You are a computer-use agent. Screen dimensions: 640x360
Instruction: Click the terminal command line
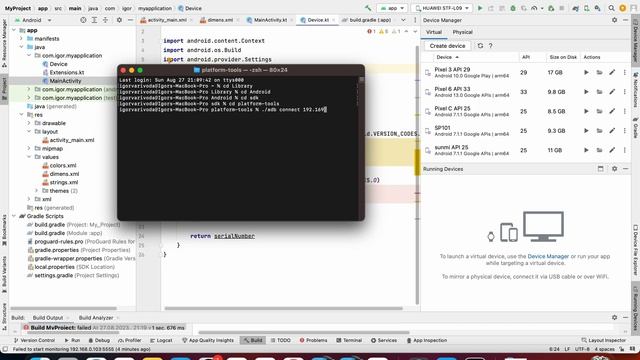[222, 109]
